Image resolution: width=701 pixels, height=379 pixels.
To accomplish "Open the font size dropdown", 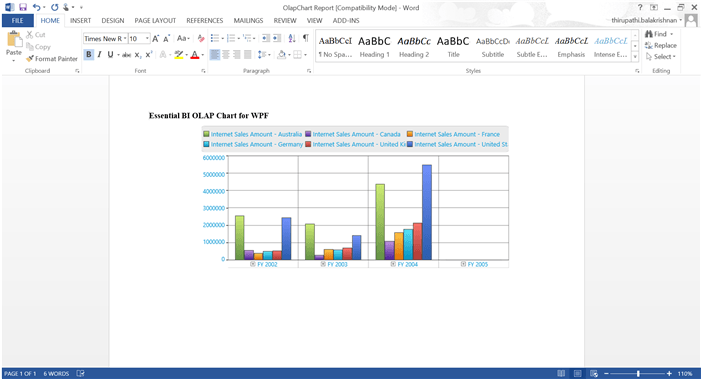I will (147, 38).
